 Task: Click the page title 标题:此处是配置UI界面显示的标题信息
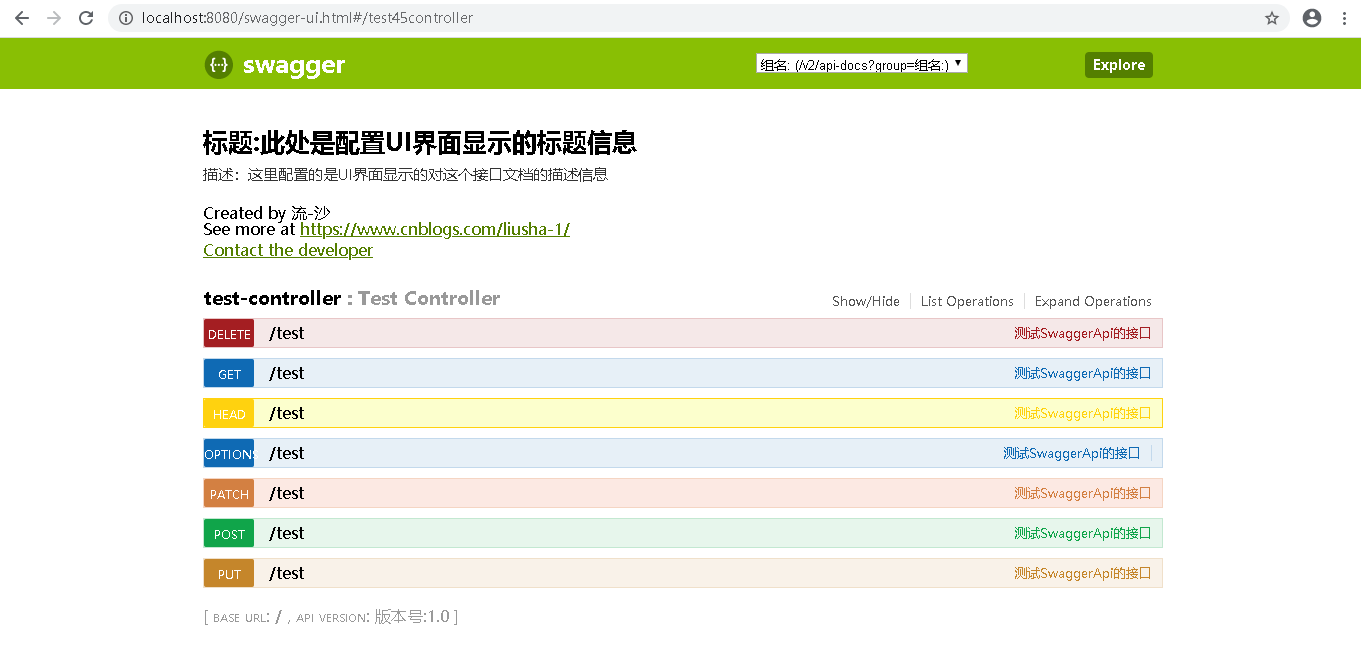coord(420,143)
